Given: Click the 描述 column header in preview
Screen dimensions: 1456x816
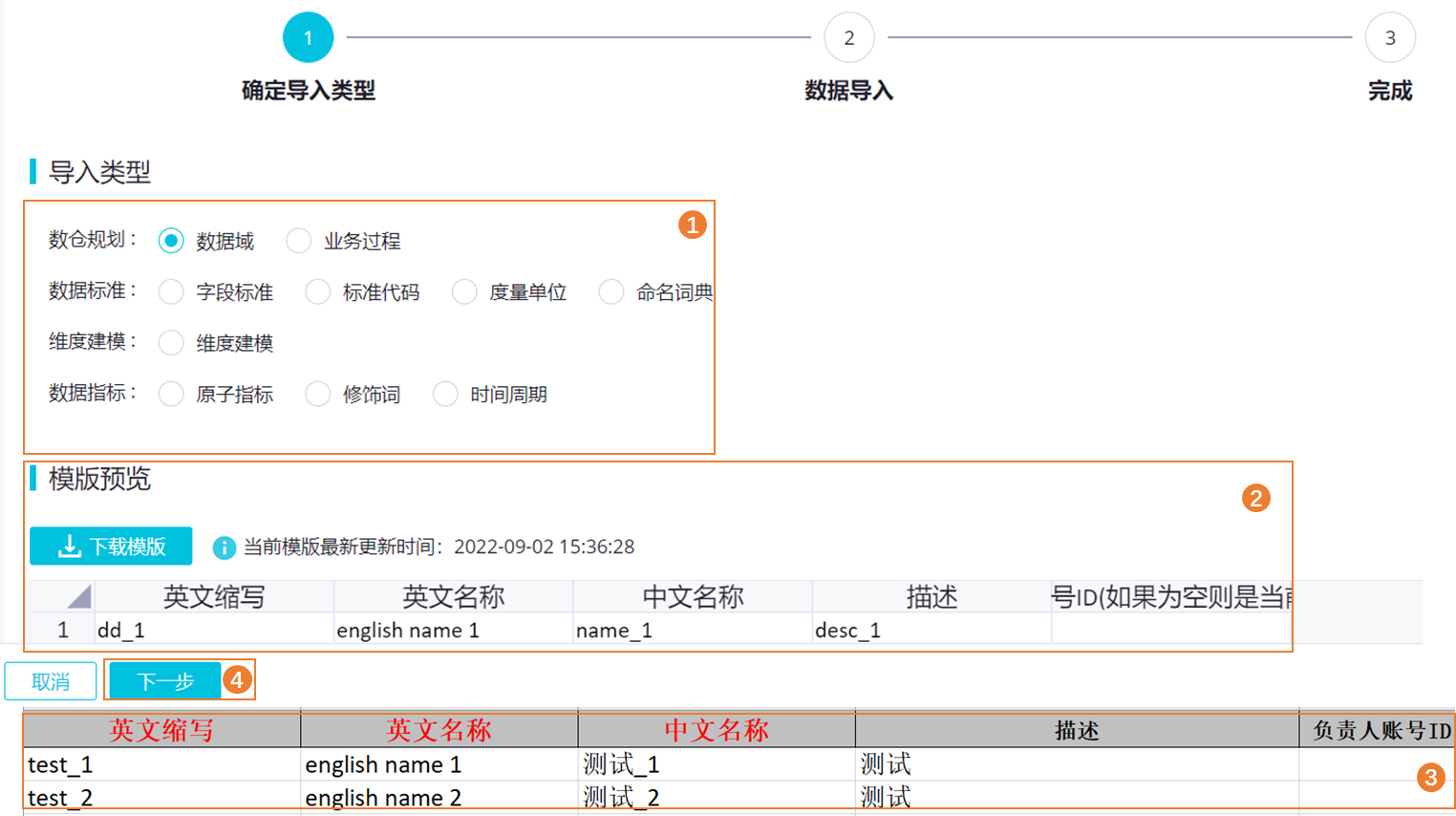Looking at the screenshot, I should coord(931,596).
